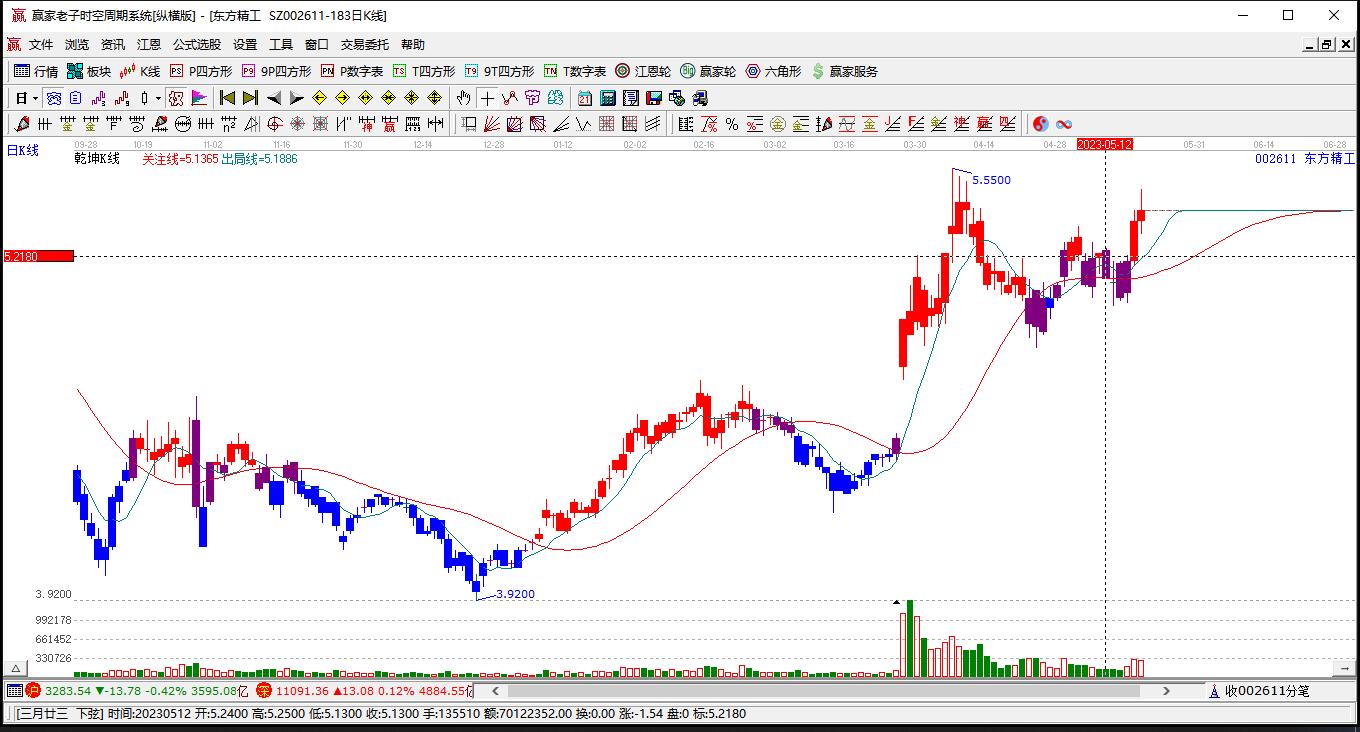Viewport: 1360px width, 732px height.
Task: Click the 行情 toolbar button
Action: tap(36, 71)
